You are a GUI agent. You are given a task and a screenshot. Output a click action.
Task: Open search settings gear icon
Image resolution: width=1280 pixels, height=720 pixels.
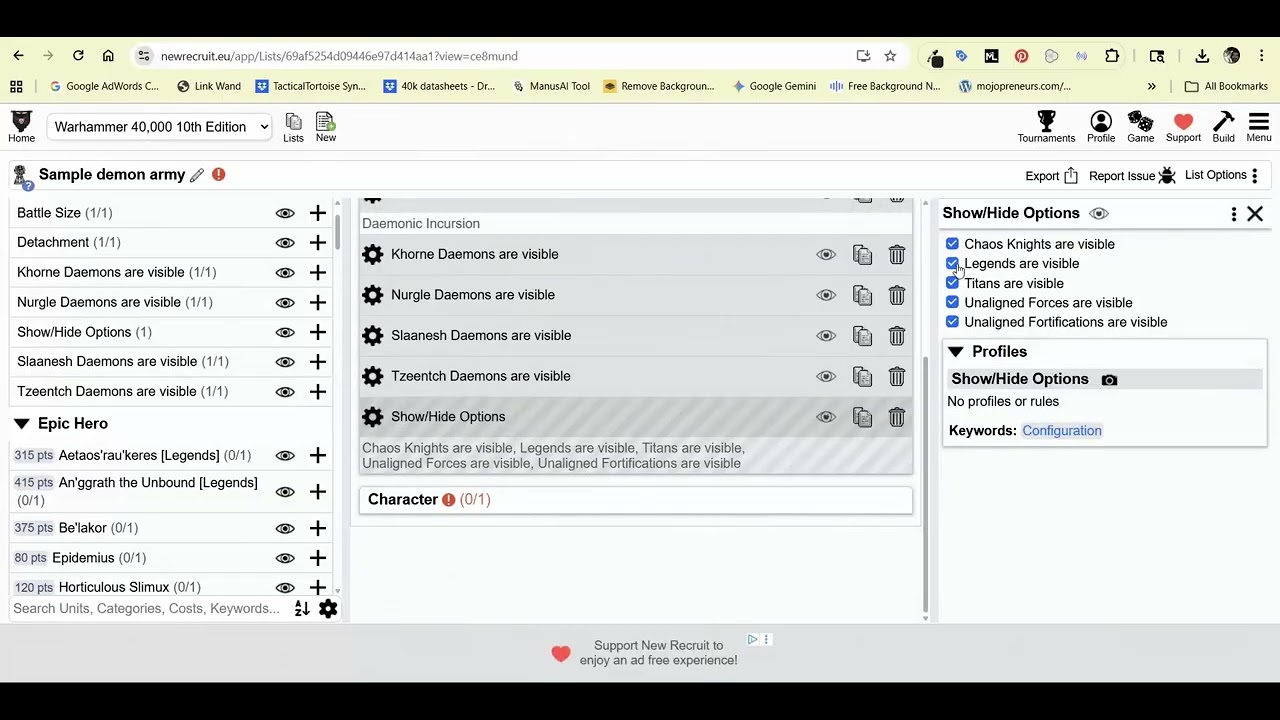point(328,609)
